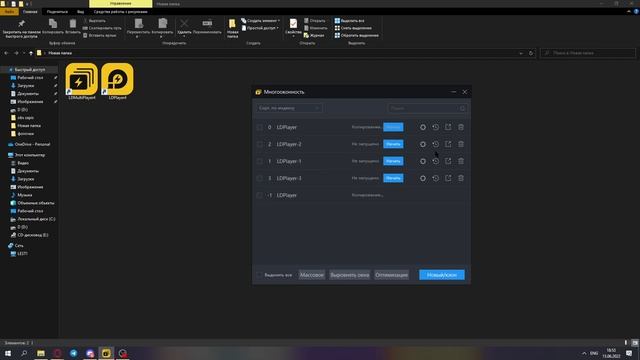
Task: Tick checkbox for LDPlayer-2 row
Action: (260, 144)
